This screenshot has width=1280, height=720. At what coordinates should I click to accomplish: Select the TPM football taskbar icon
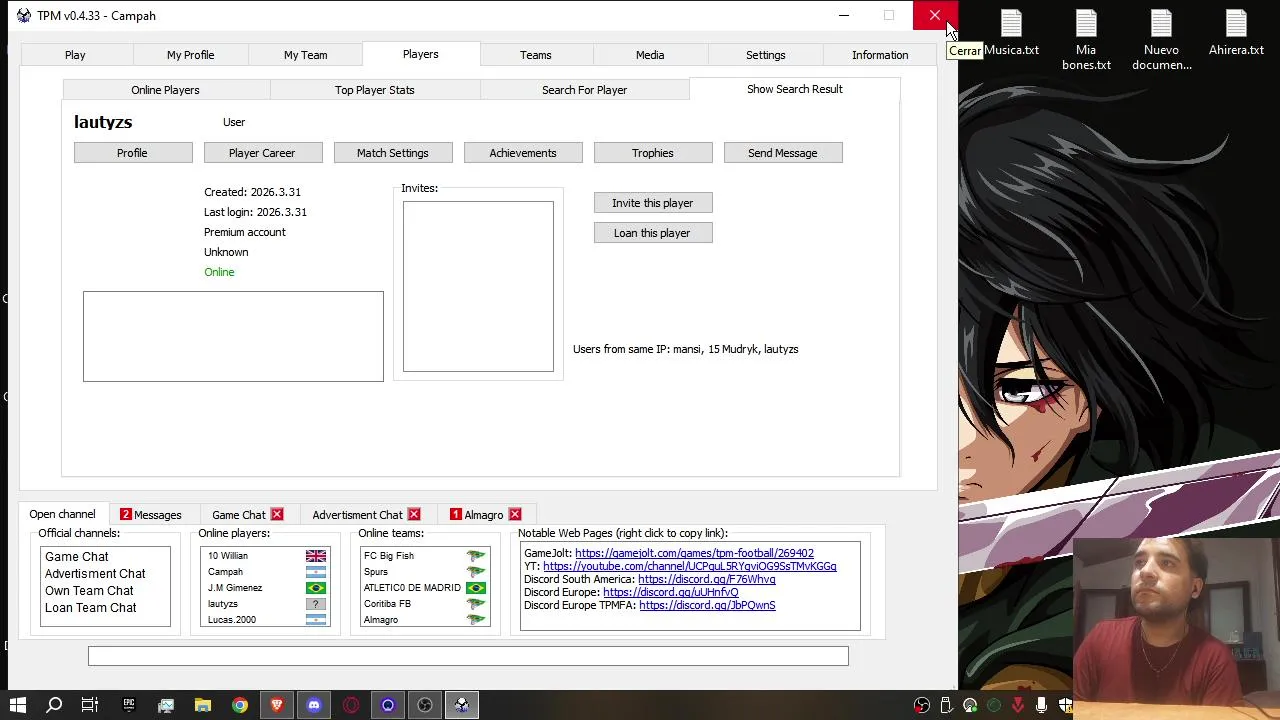tap(462, 705)
